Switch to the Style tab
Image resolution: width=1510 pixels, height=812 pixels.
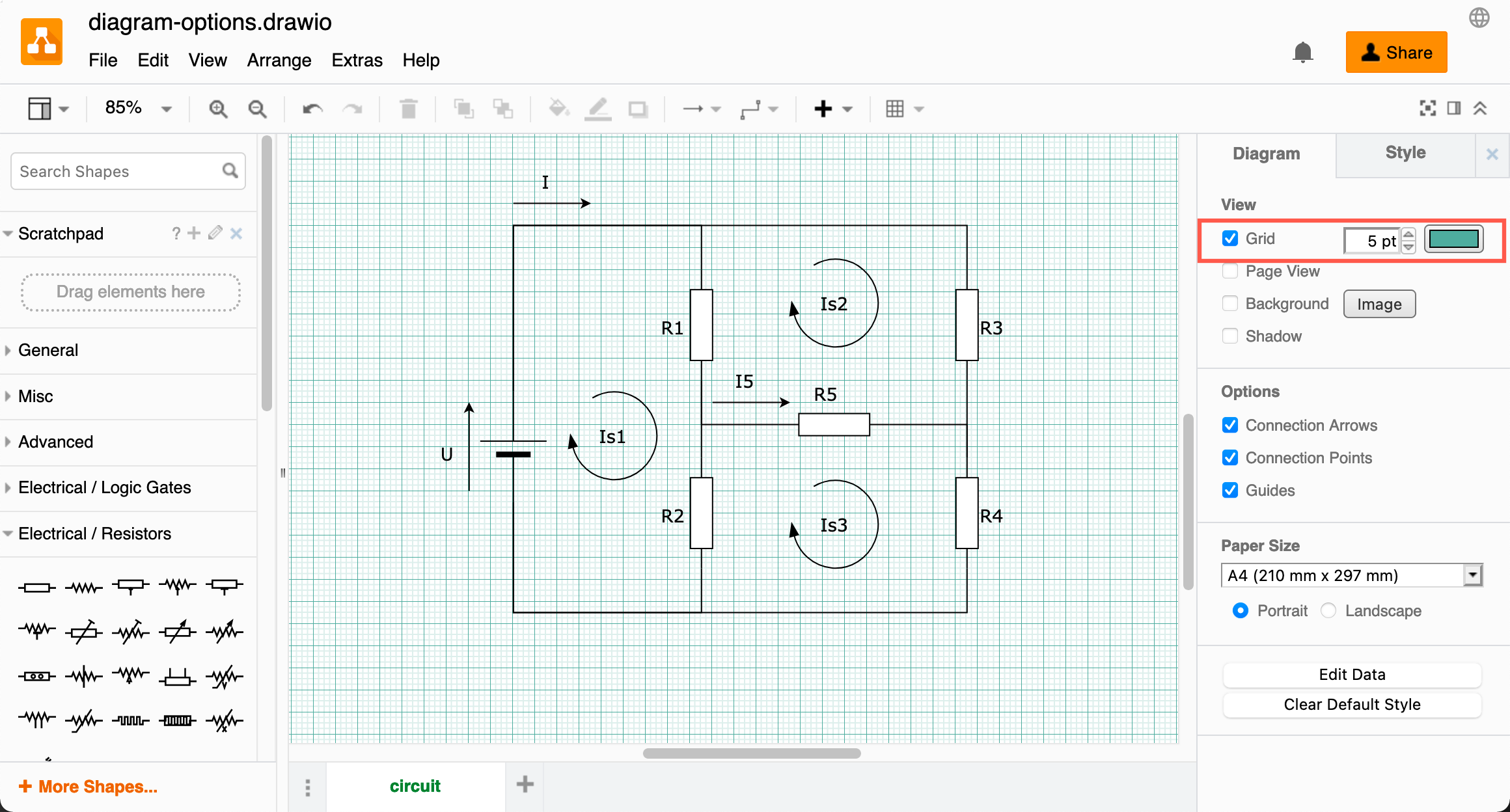(x=1405, y=153)
